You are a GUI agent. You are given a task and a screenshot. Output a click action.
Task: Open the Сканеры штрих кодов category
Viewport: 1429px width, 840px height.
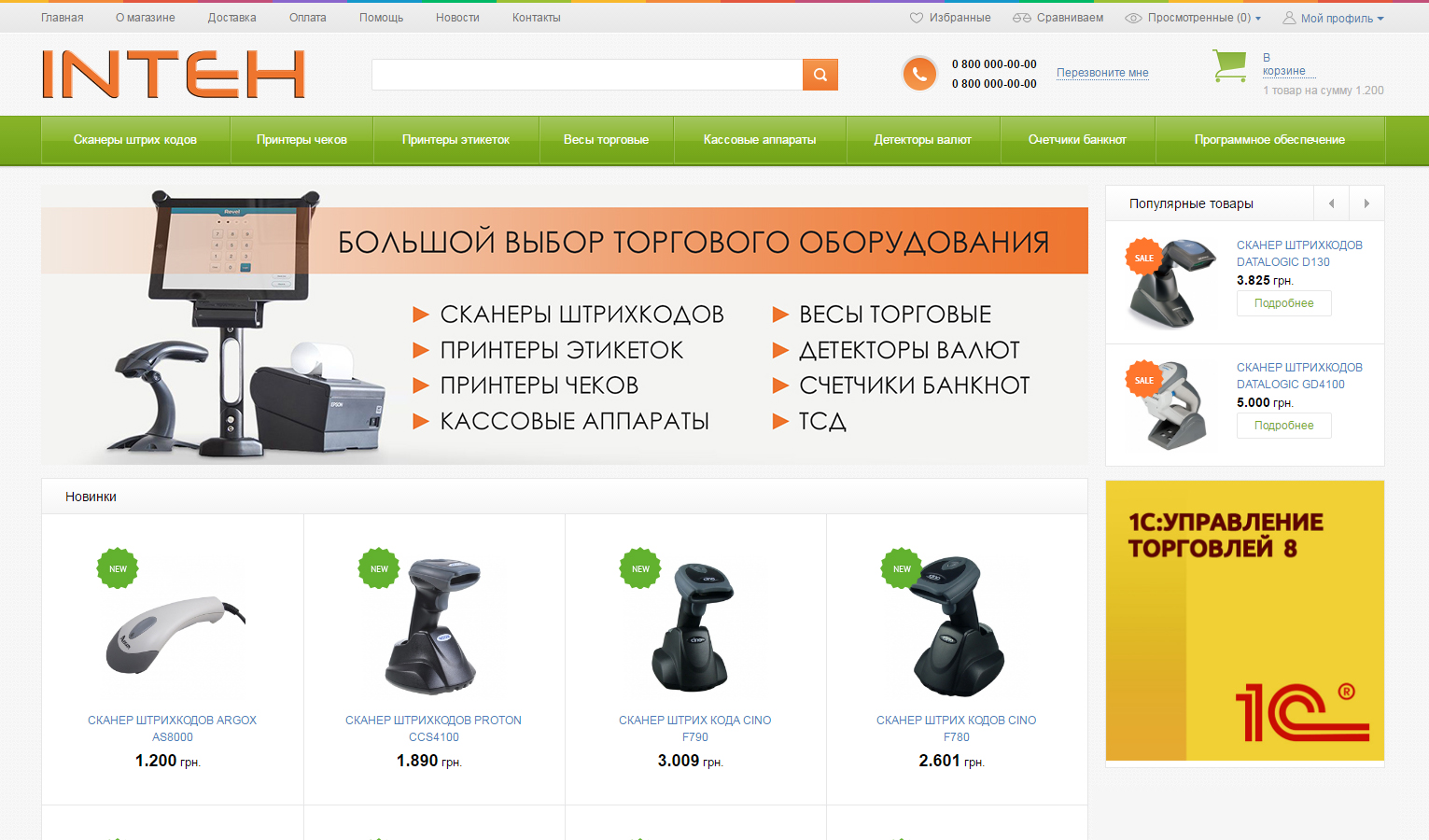tap(135, 140)
